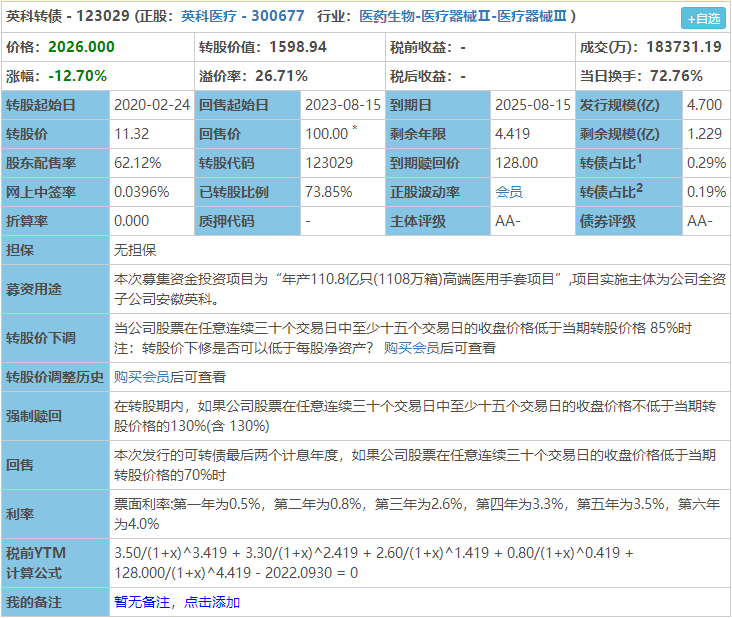The width and height of the screenshot is (732, 618).
Task: Click the 英科转债 - 123029 title
Action: (x=68, y=16)
